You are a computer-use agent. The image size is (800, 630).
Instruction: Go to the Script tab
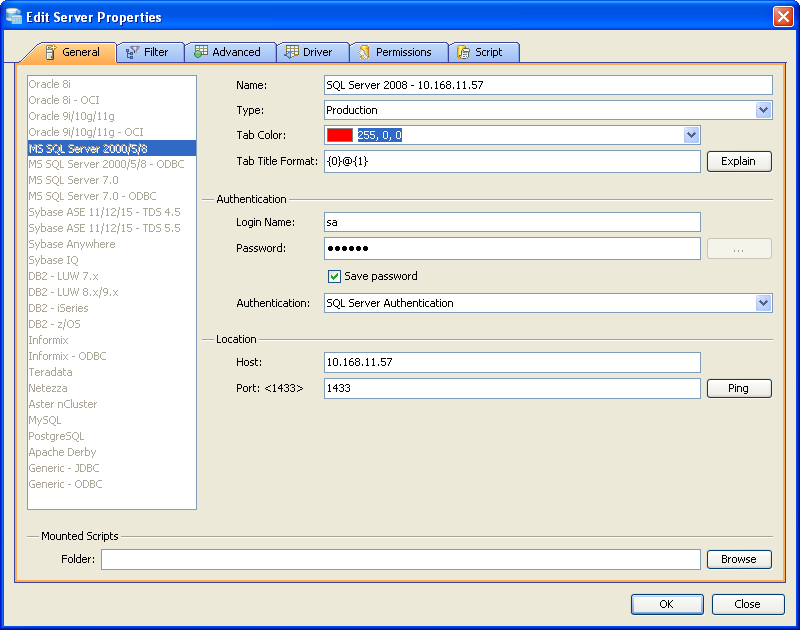tap(484, 52)
